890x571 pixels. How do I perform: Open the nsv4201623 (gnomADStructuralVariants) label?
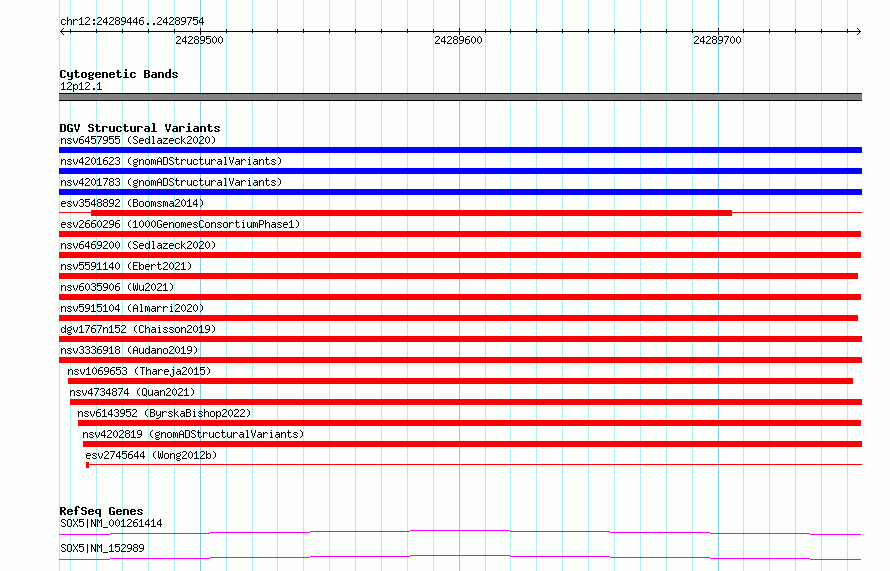[x=171, y=161]
